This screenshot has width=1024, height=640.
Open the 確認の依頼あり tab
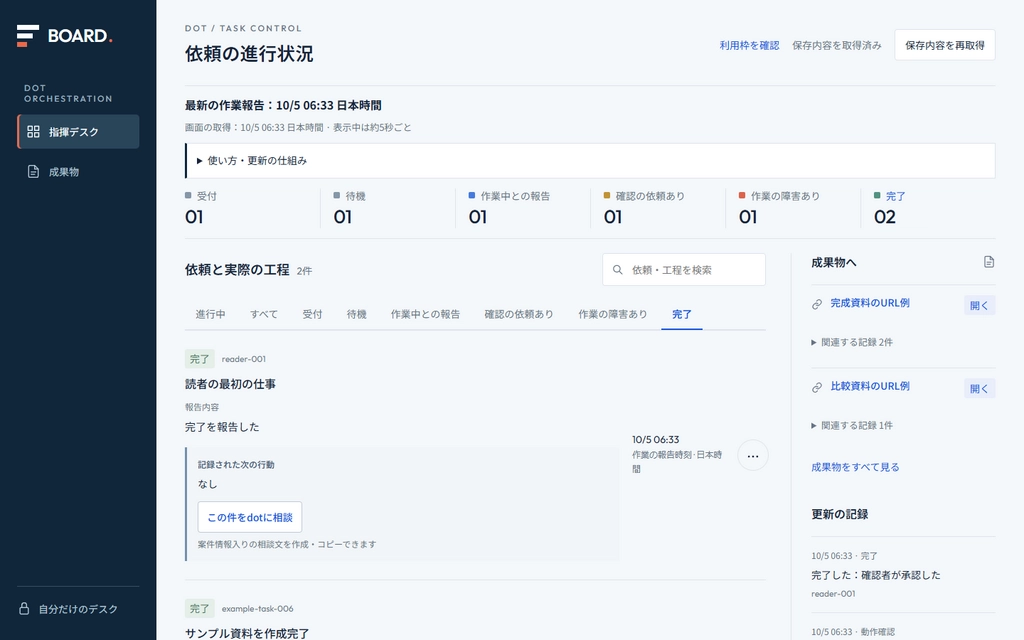(x=519, y=314)
